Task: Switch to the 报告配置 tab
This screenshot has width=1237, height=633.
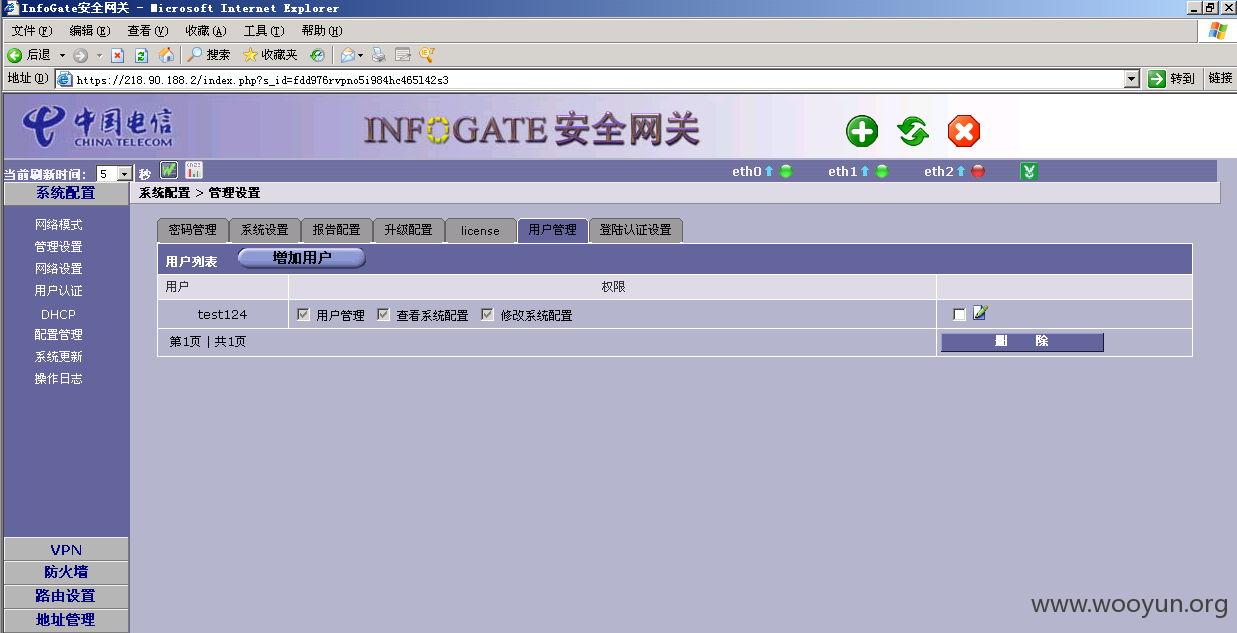Action: tap(337, 230)
